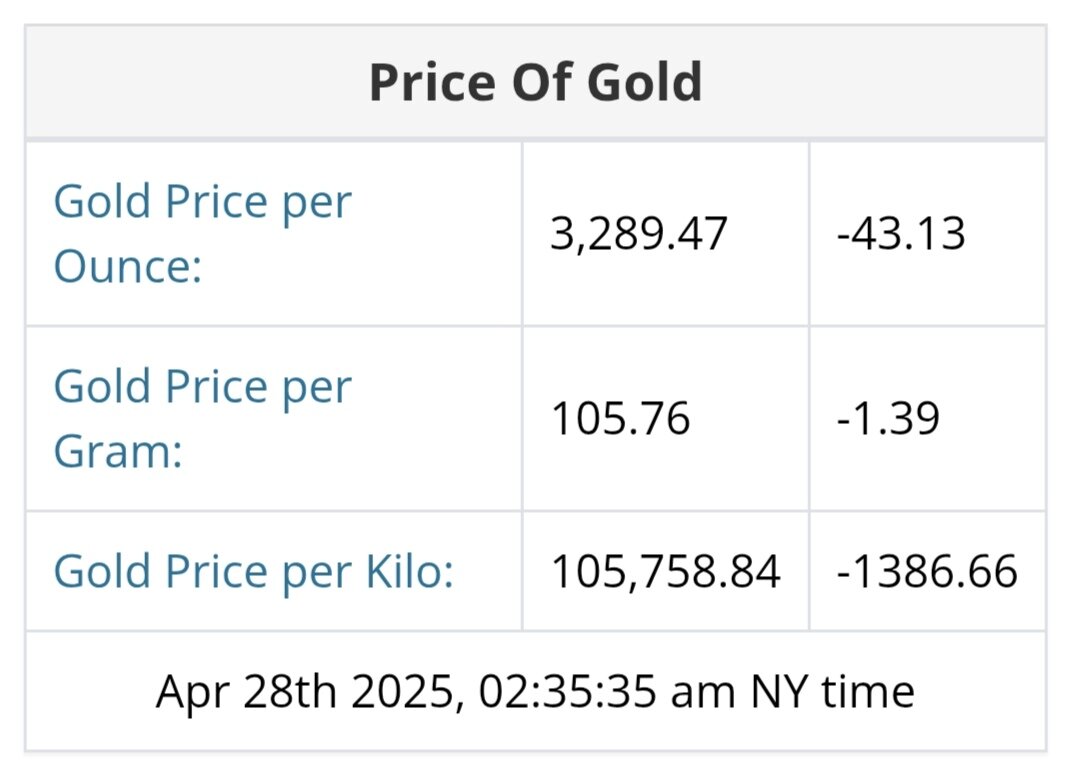
Task: Click the Apr 28th 2025 date text
Action: coord(309,691)
